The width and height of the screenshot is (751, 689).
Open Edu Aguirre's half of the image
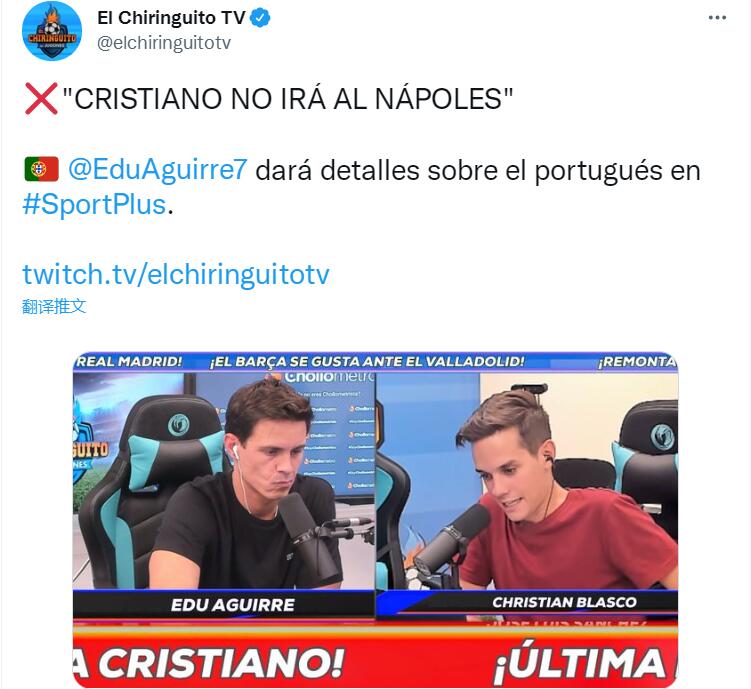pyautogui.click(x=224, y=481)
